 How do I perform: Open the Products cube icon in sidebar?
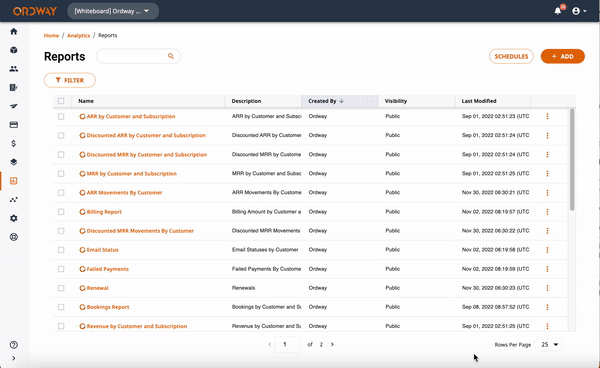pos(14,50)
